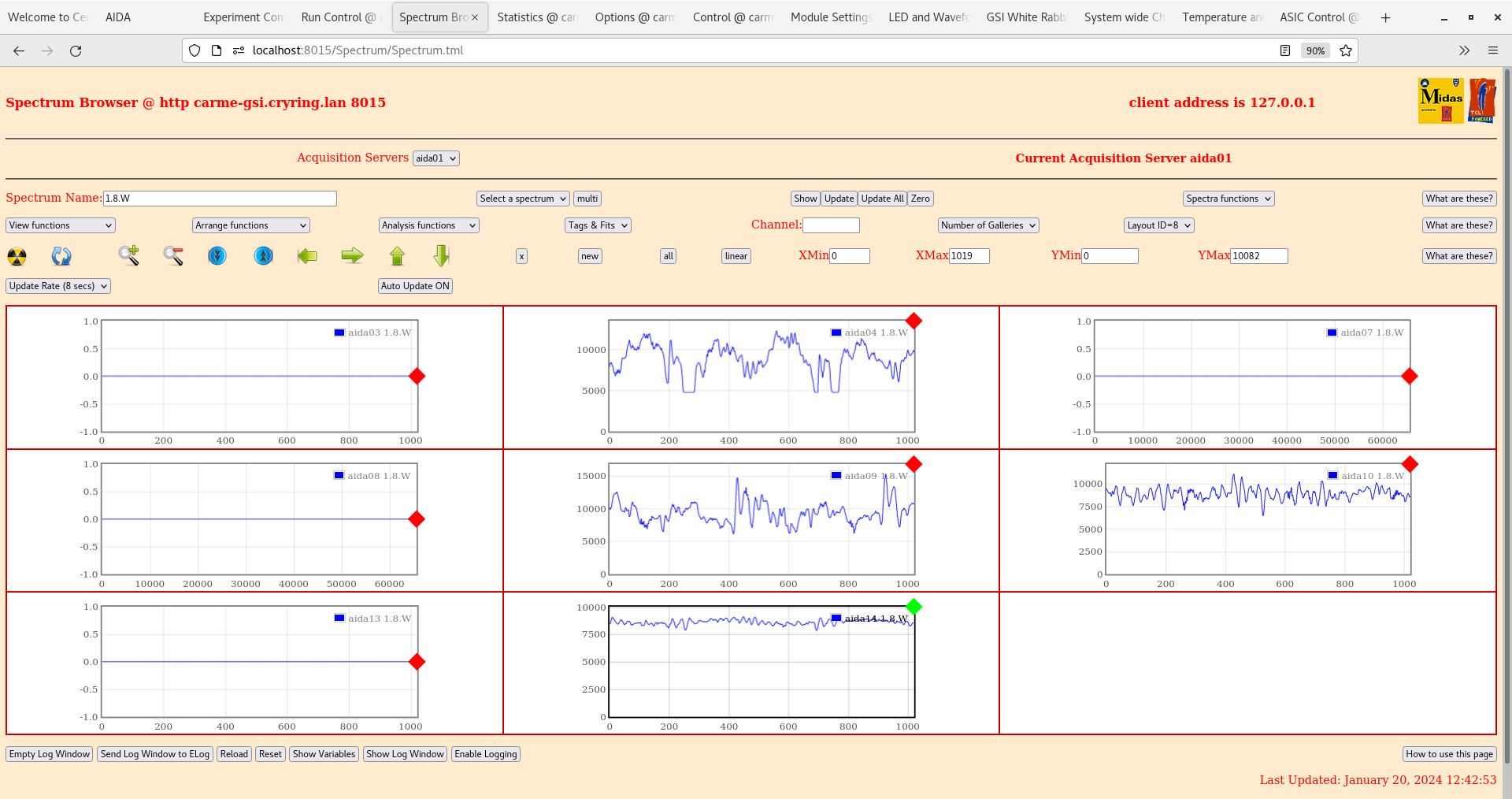Click the green right arrow icon
Image resolution: width=1512 pixels, height=799 pixels.
[x=352, y=255]
